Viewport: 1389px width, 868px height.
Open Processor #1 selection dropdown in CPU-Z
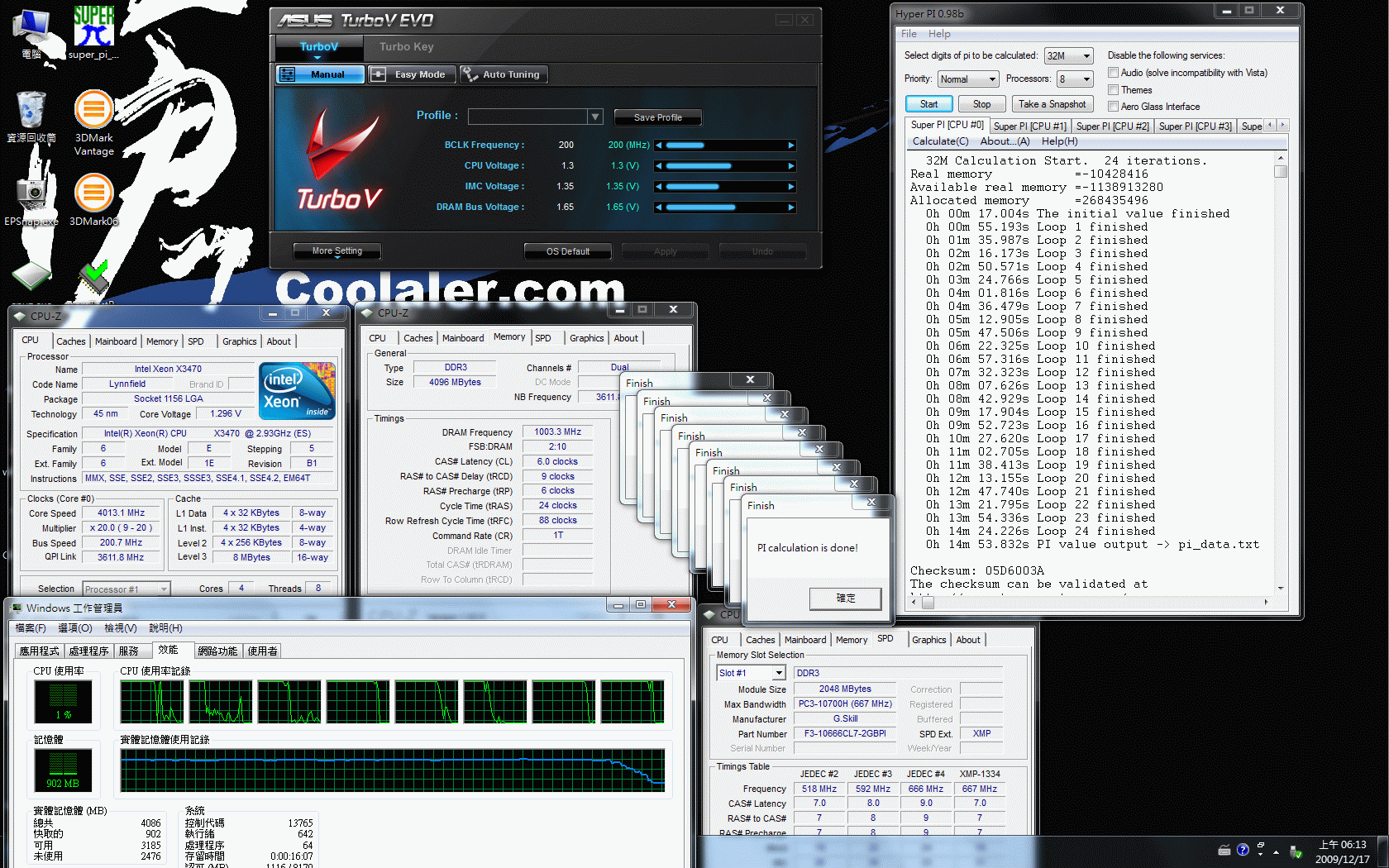(x=126, y=589)
